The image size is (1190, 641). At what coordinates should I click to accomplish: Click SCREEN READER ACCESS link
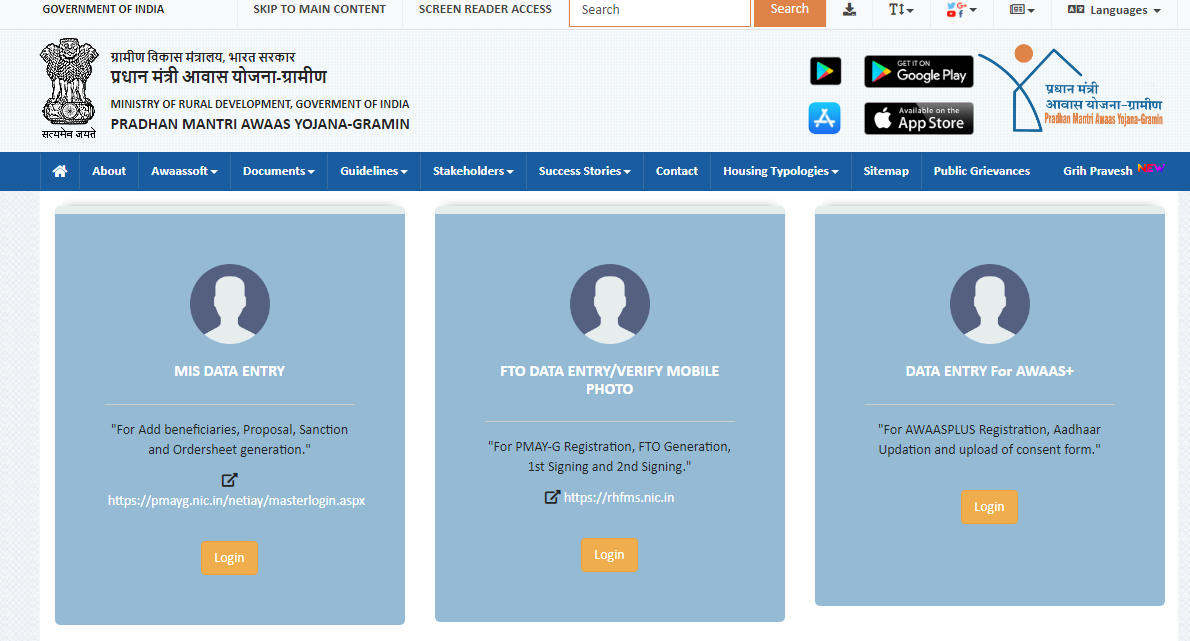tap(485, 9)
